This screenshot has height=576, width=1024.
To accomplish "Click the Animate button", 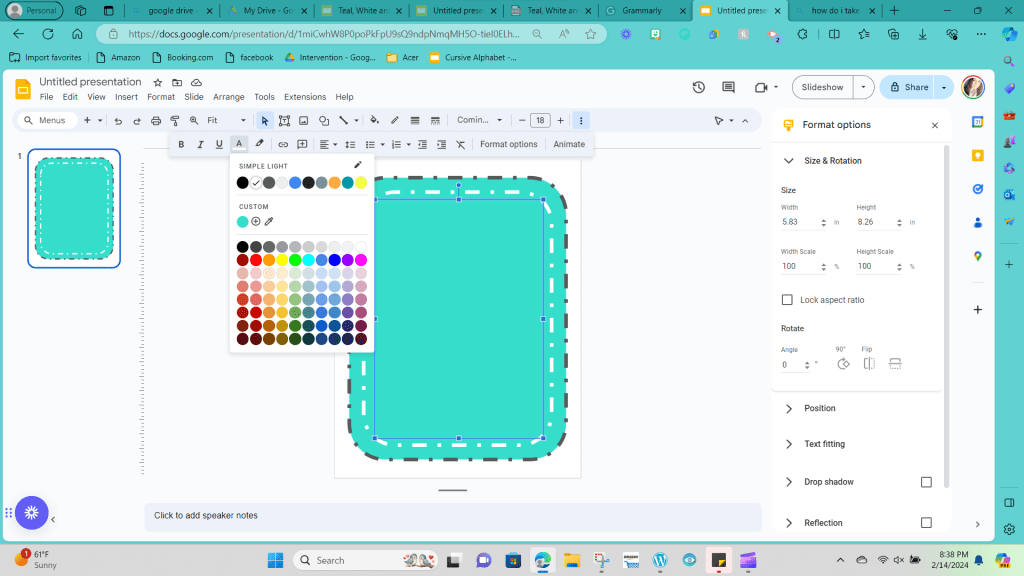I will [569, 144].
